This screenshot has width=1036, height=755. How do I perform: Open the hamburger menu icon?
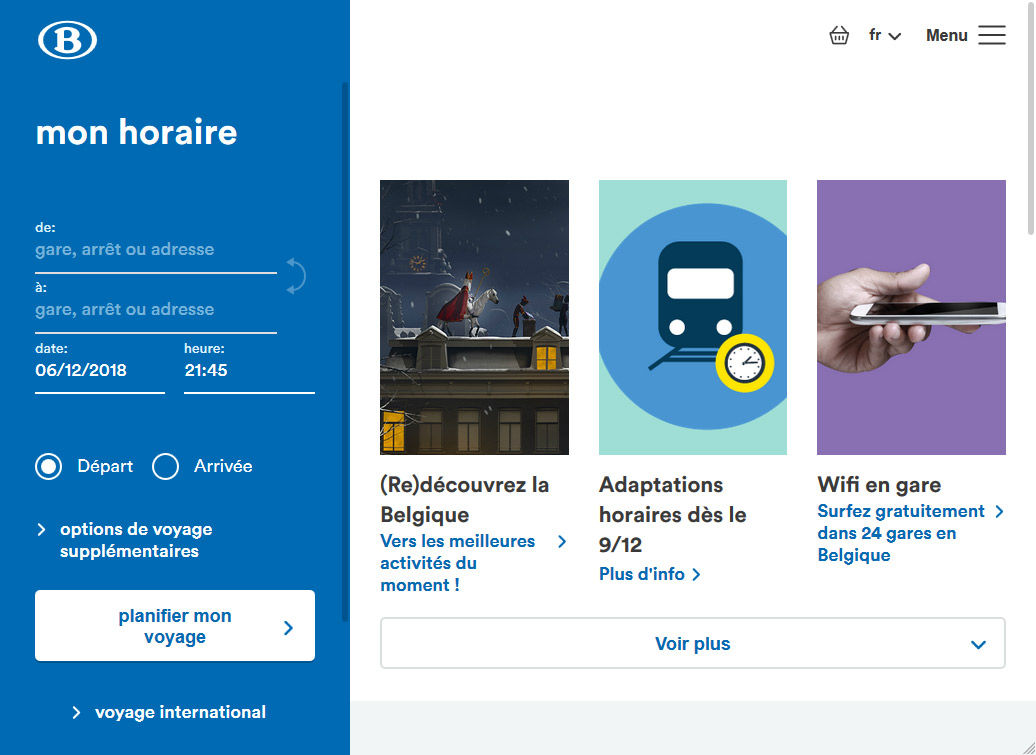[992, 35]
